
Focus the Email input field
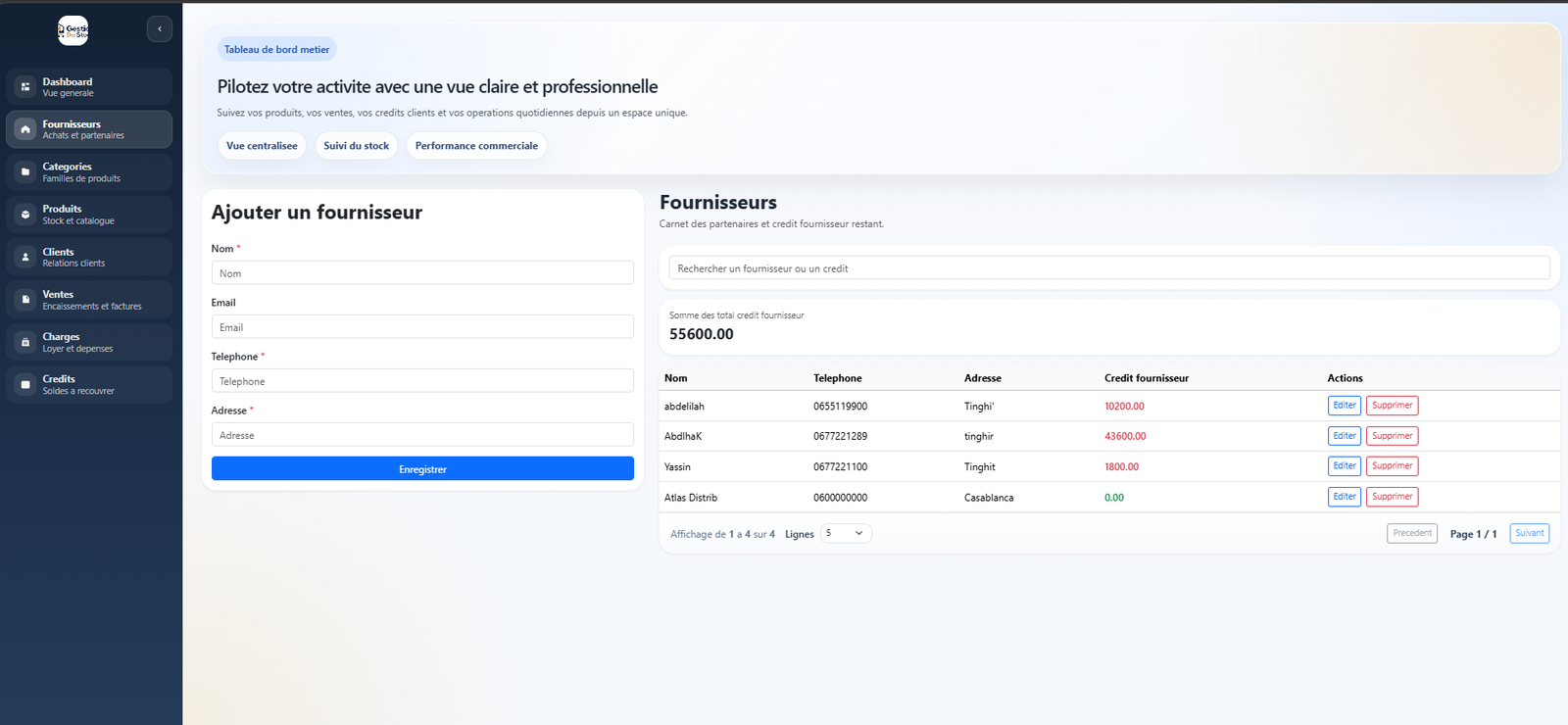coord(422,327)
